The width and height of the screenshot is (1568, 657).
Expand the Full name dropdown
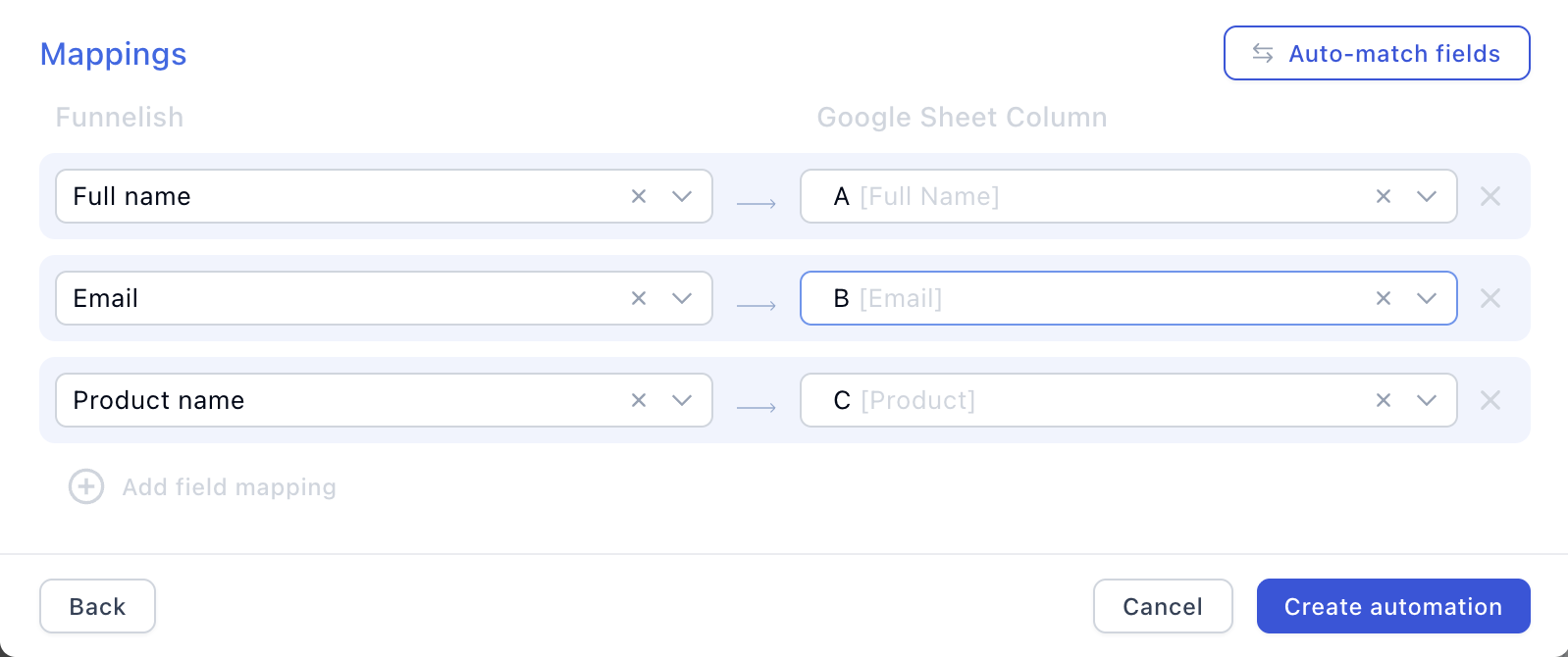682,196
